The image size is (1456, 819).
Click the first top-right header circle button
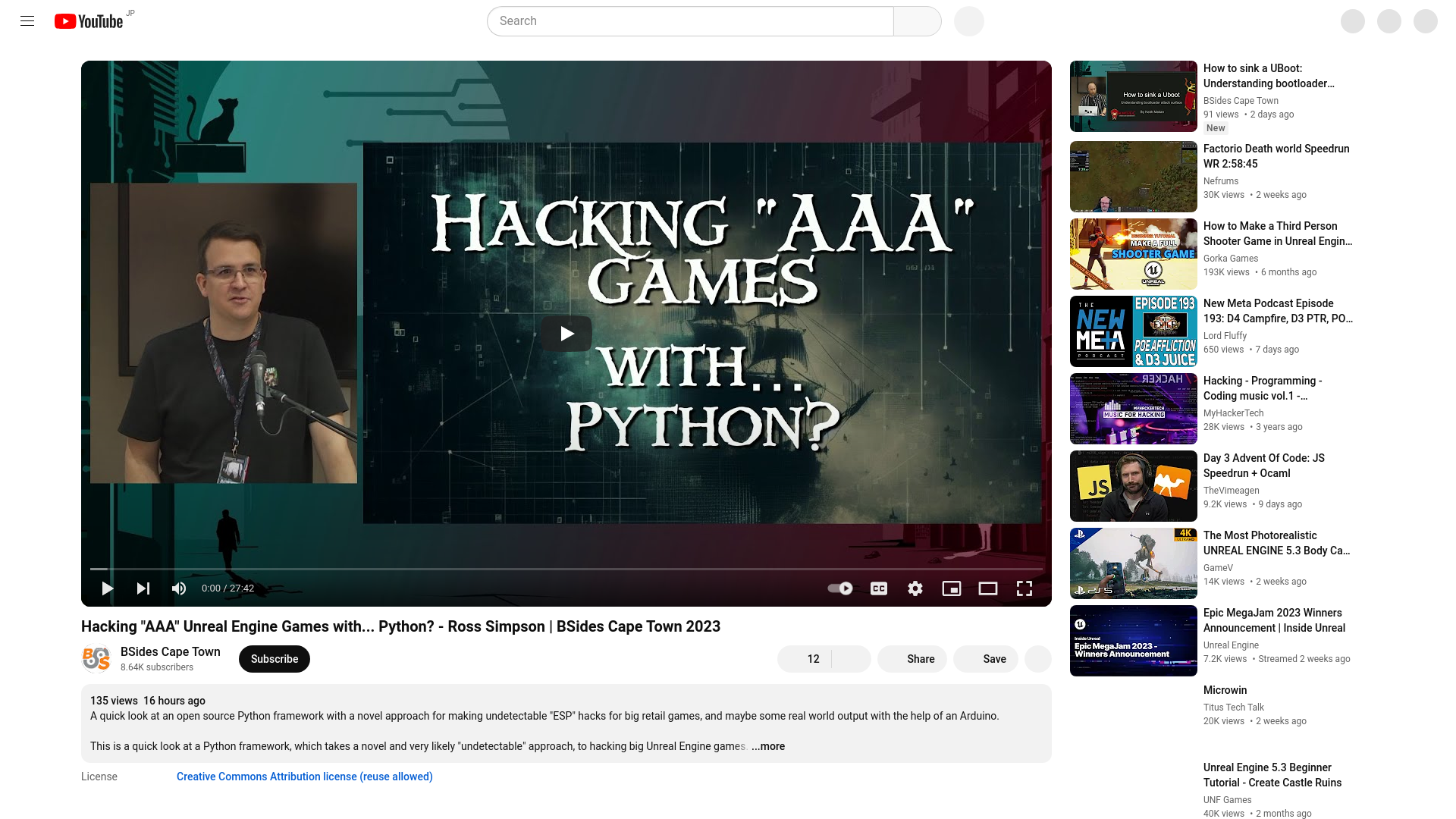click(1353, 21)
